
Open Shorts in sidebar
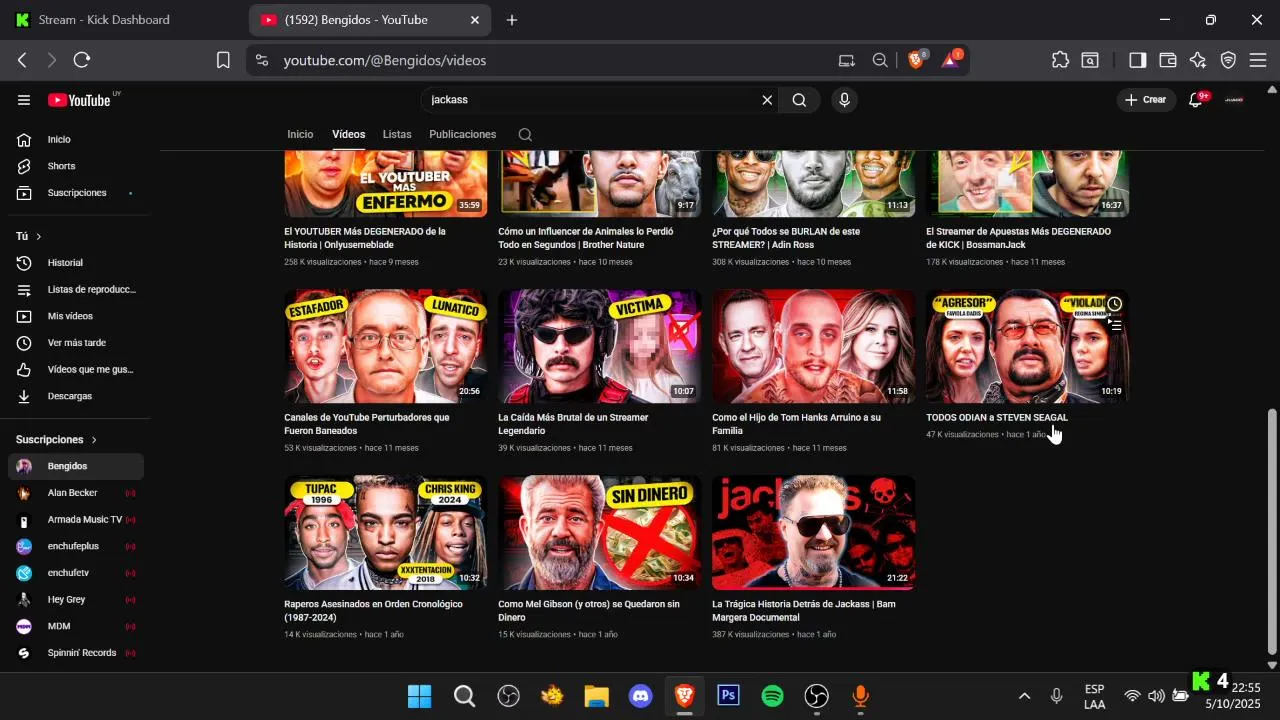(76, 166)
